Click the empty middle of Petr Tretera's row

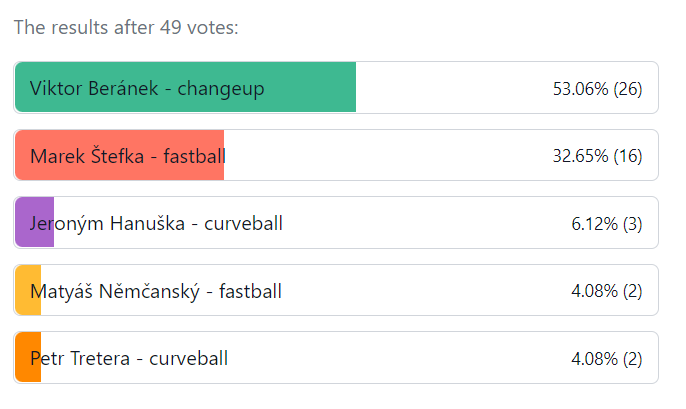click(x=400, y=358)
